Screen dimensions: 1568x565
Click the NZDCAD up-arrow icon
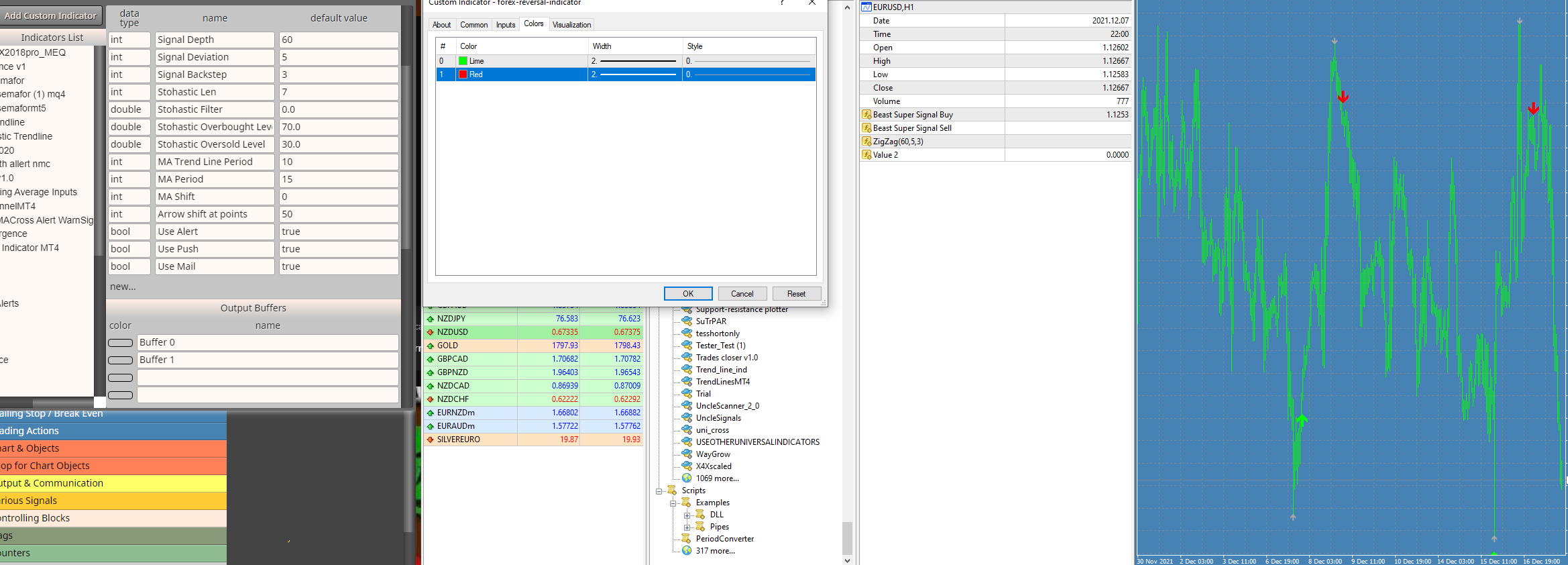[x=431, y=386]
